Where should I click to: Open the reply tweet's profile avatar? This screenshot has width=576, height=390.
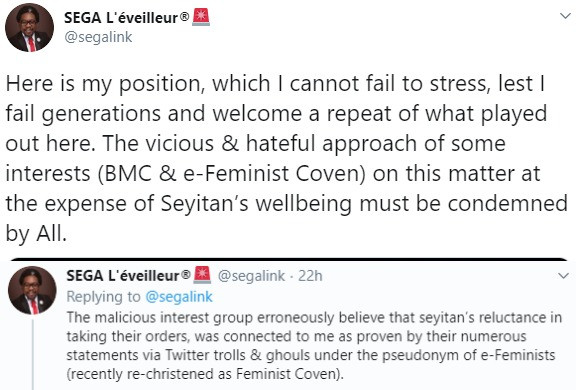coord(32,290)
